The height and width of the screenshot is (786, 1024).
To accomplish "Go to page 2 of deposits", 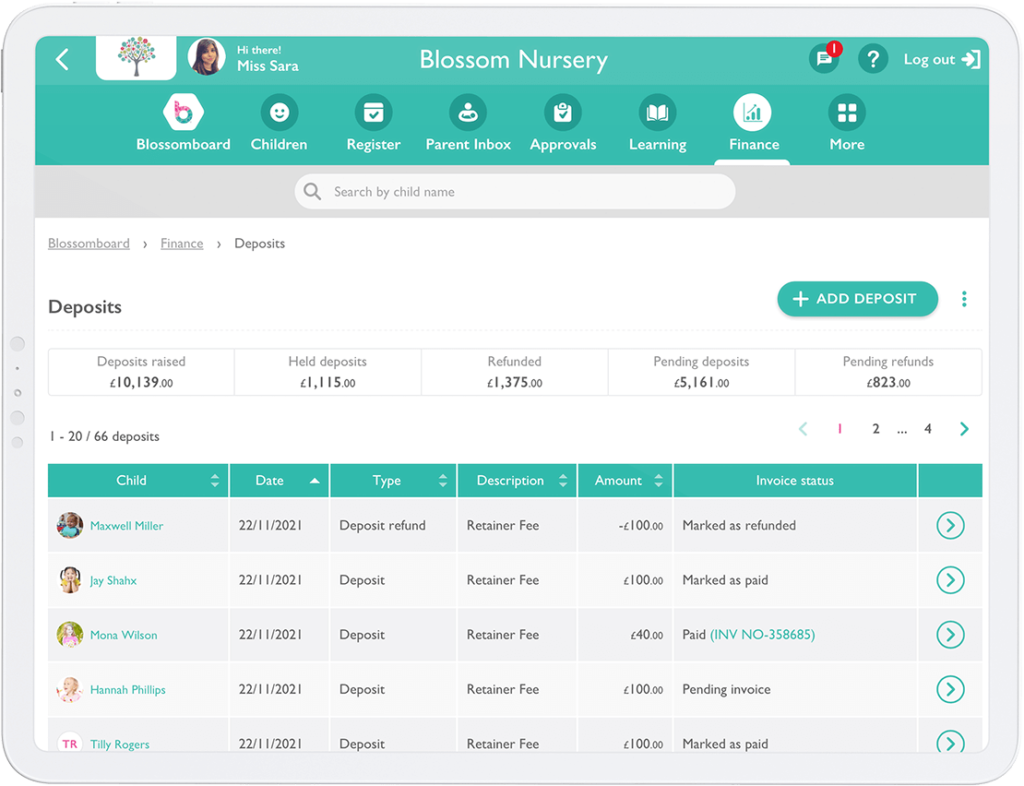I will click(x=875, y=428).
